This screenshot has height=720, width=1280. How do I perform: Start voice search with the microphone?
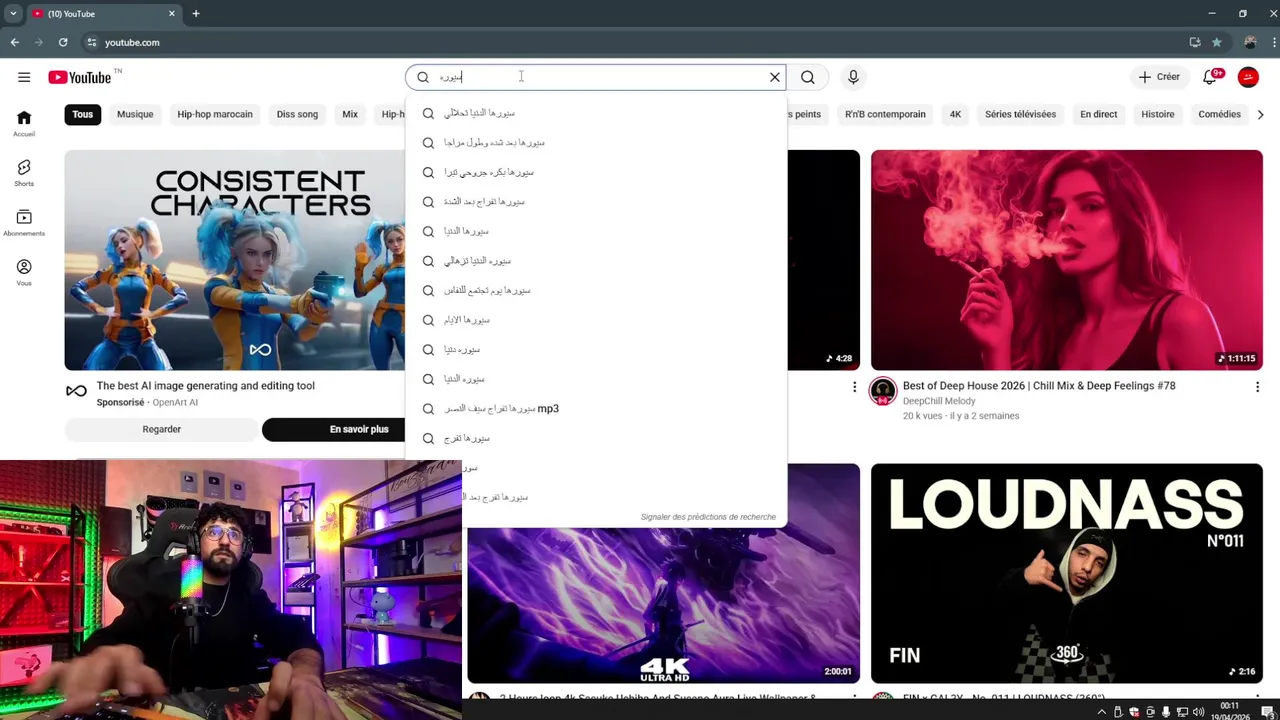click(x=853, y=77)
